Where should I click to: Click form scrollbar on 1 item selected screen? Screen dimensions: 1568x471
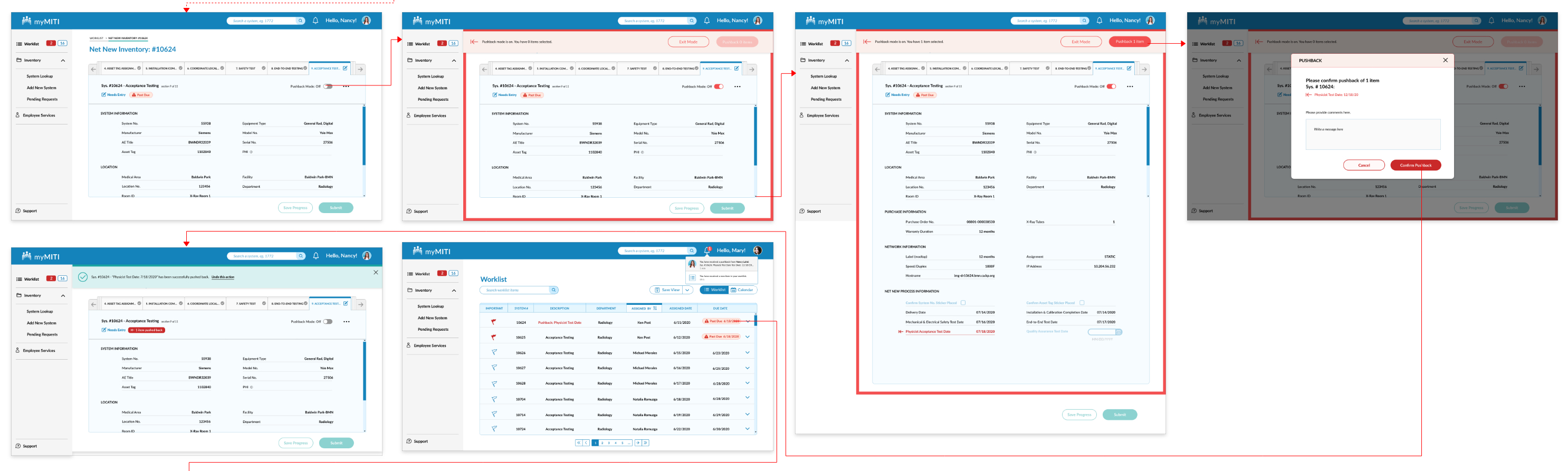pyautogui.click(x=1148, y=135)
